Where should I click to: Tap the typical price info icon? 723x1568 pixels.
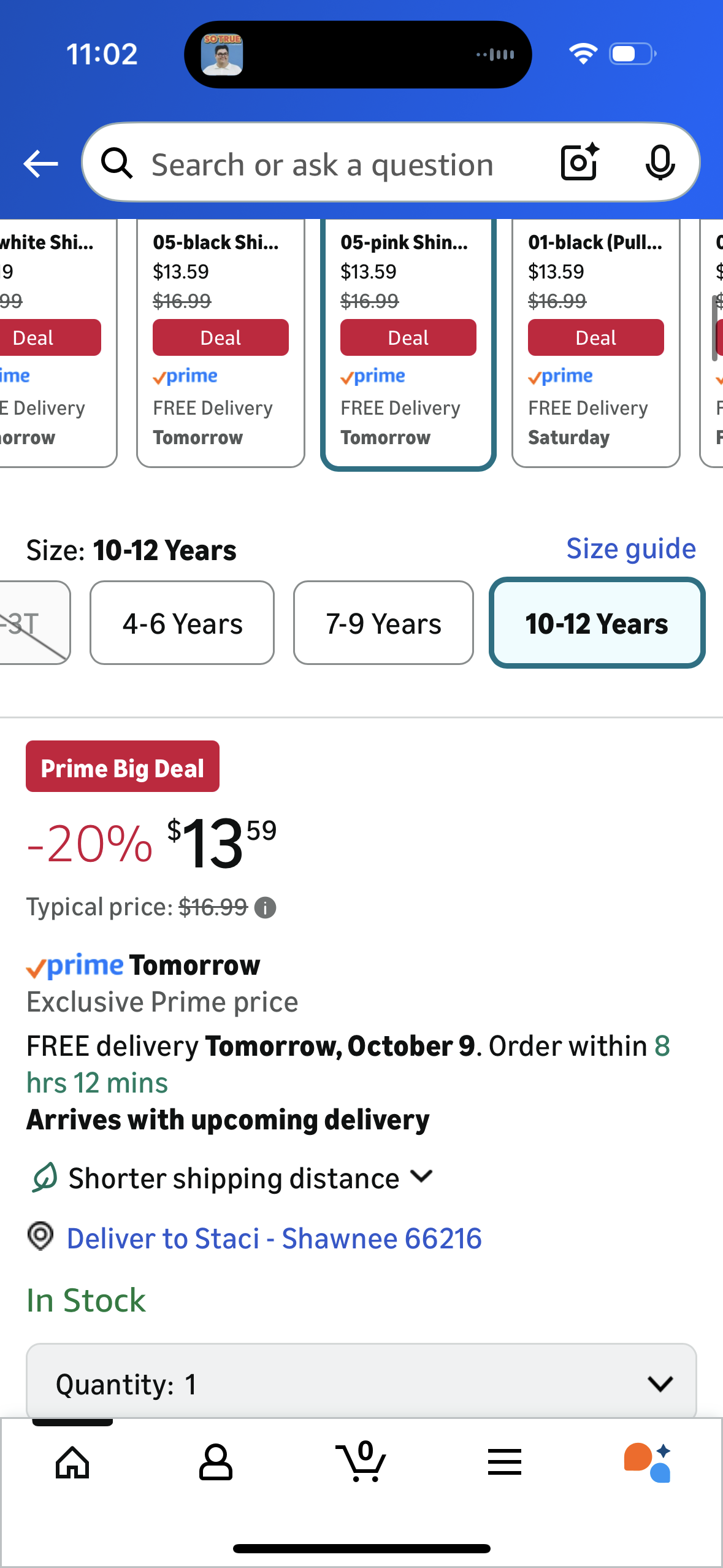(265, 907)
